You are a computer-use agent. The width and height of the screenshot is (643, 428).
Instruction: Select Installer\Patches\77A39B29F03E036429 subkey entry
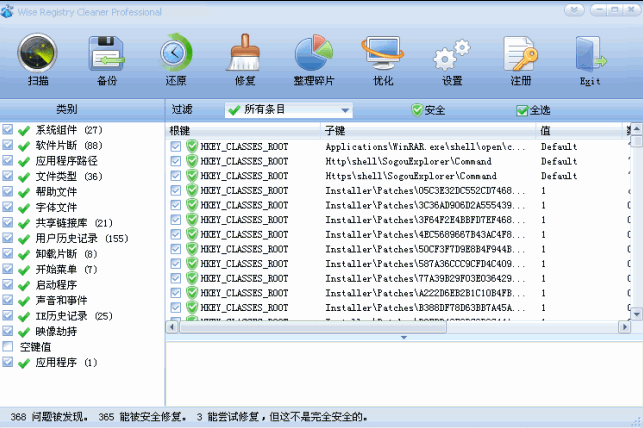(425, 278)
